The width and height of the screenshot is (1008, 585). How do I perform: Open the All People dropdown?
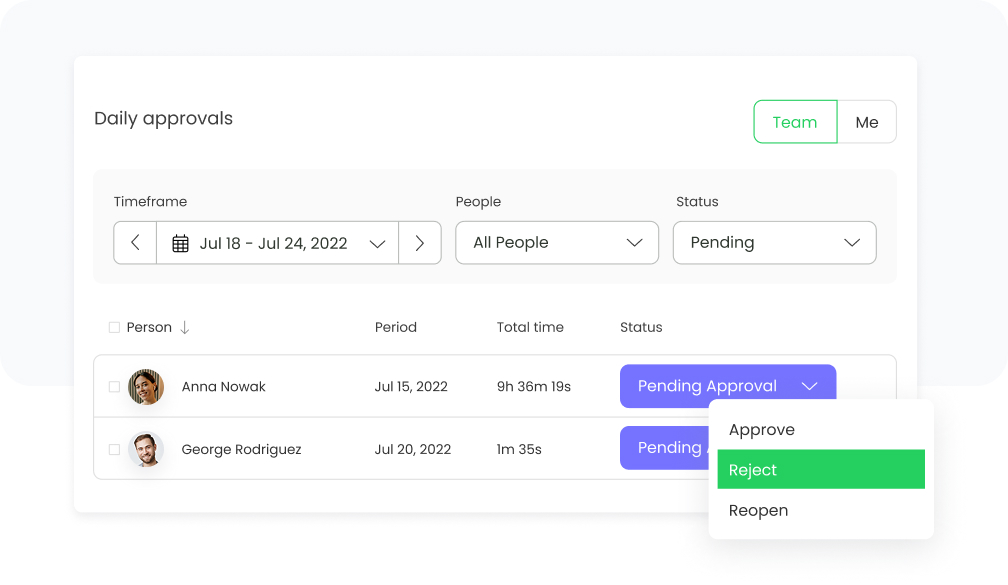click(557, 242)
